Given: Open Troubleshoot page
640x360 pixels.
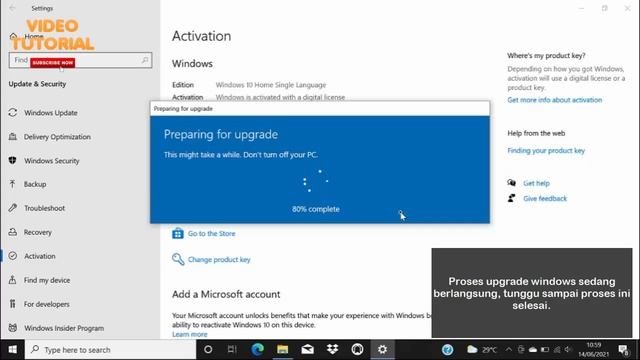Looking at the screenshot, I should point(44,208).
